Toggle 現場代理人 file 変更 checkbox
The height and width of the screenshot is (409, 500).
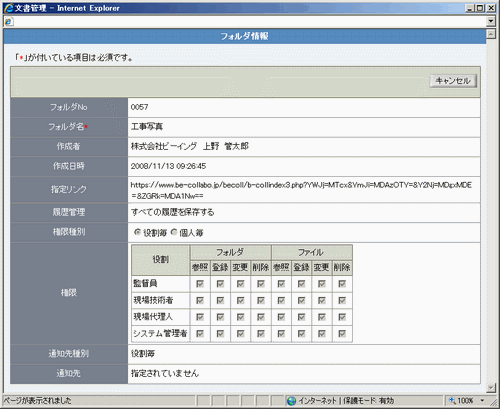click(x=322, y=317)
